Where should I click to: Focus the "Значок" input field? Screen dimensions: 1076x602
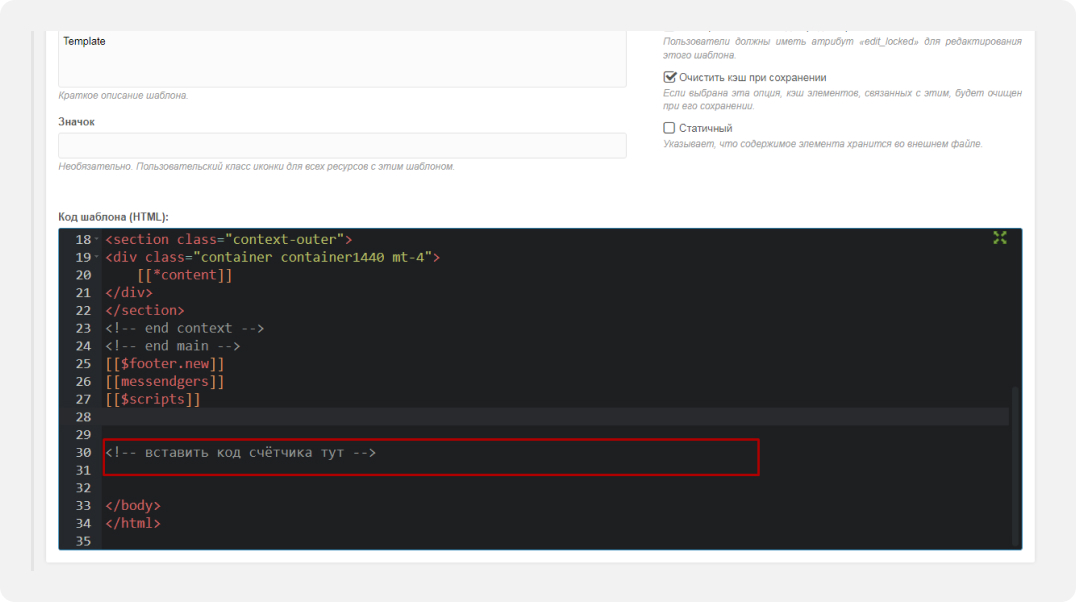pos(342,145)
